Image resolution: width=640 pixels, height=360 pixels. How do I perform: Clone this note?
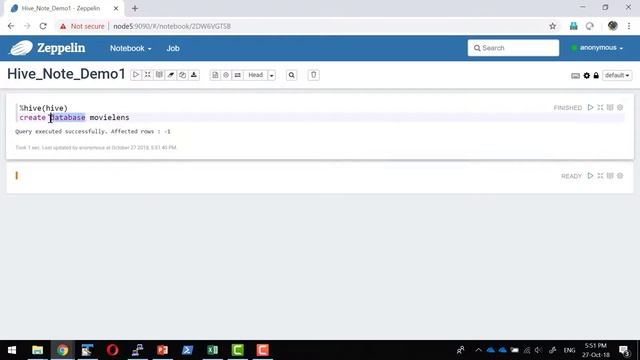182,75
